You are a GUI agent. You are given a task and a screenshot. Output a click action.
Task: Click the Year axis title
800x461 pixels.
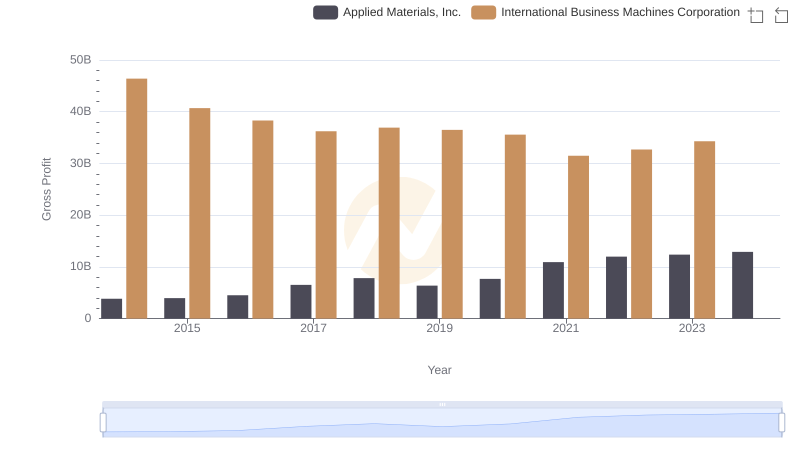(439, 370)
